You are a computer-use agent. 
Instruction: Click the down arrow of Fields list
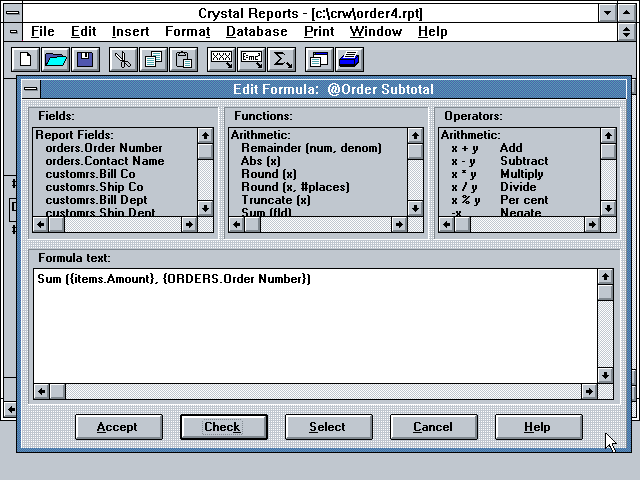[205, 209]
